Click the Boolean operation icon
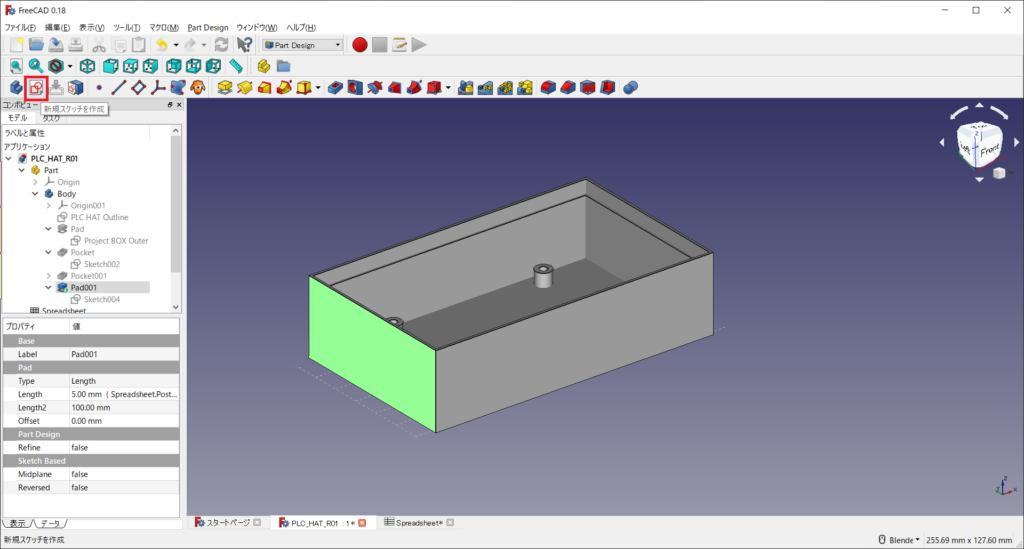This screenshot has height=549, width=1024. (631, 88)
